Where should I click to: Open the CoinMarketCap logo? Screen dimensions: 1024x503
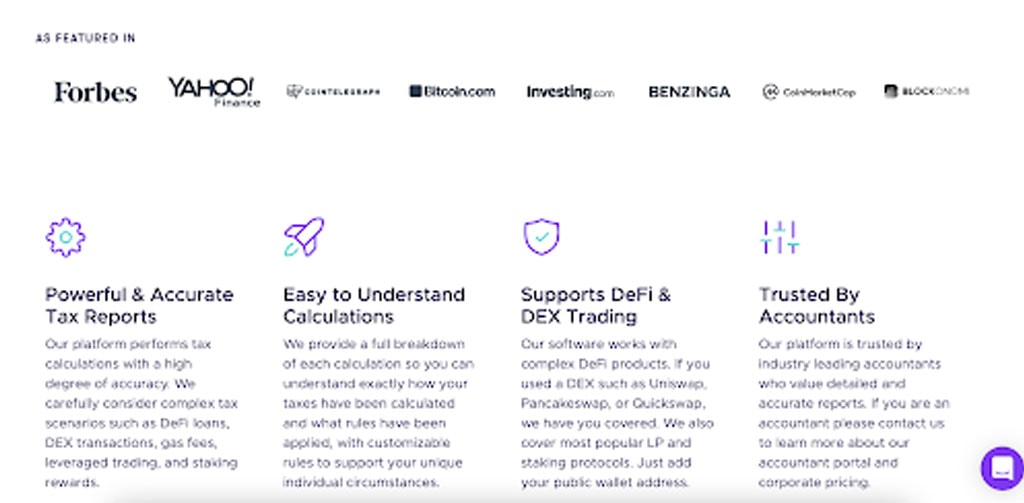[x=808, y=92]
